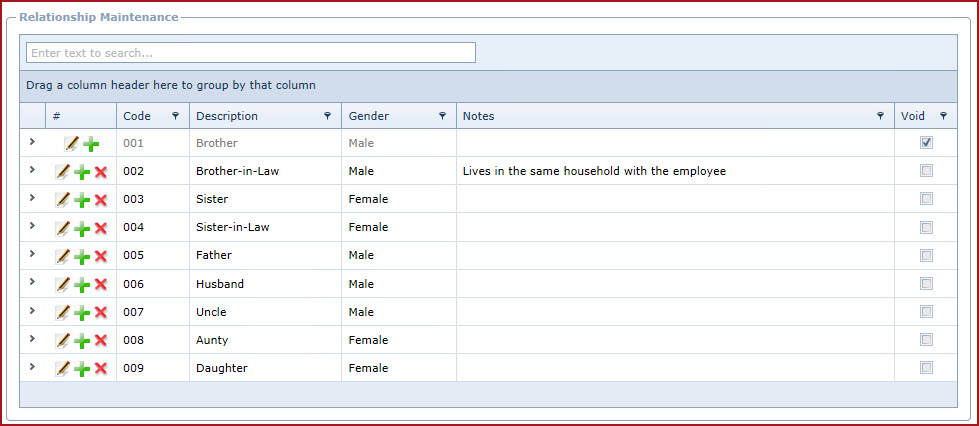Tick the Void checkbox for Brother-in-Law
This screenshot has width=979, height=426.
click(927, 171)
